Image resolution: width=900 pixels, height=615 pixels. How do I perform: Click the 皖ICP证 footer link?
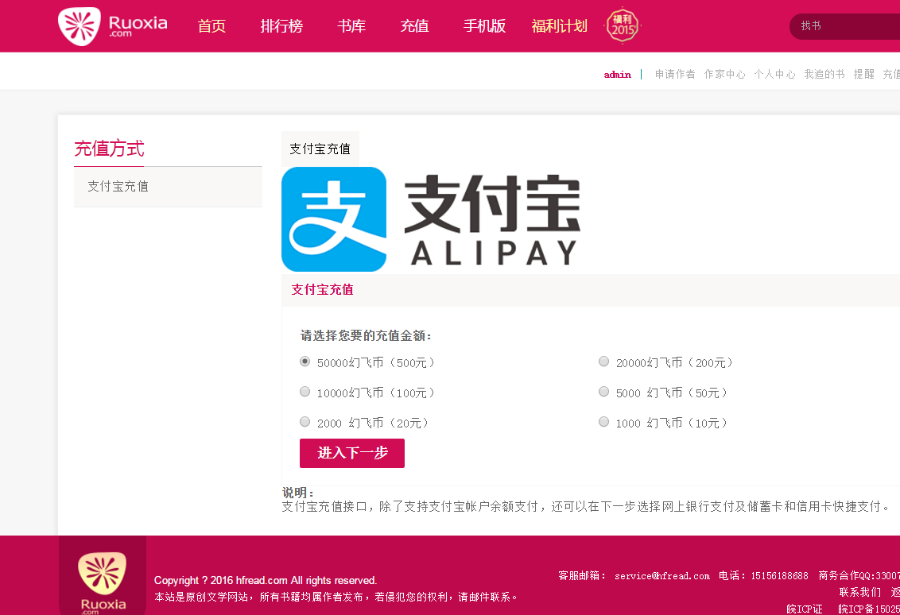804,609
